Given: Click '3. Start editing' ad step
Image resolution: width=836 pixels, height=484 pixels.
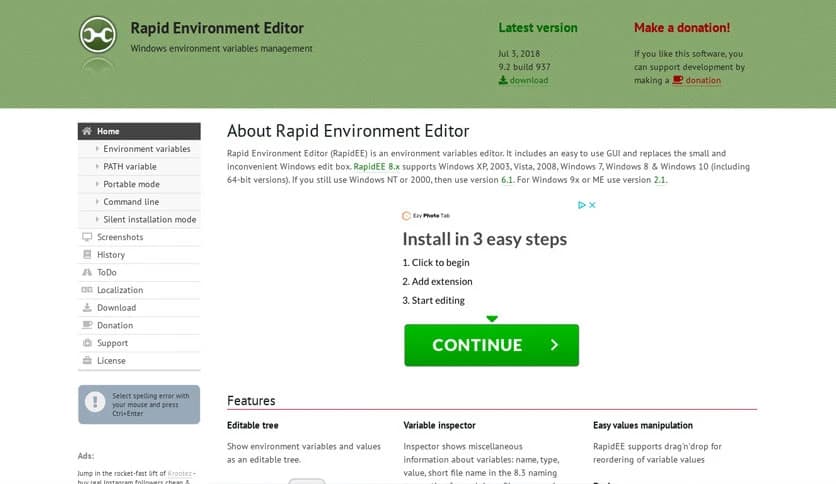Looking at the screenshot, I should tap(433, 300).
